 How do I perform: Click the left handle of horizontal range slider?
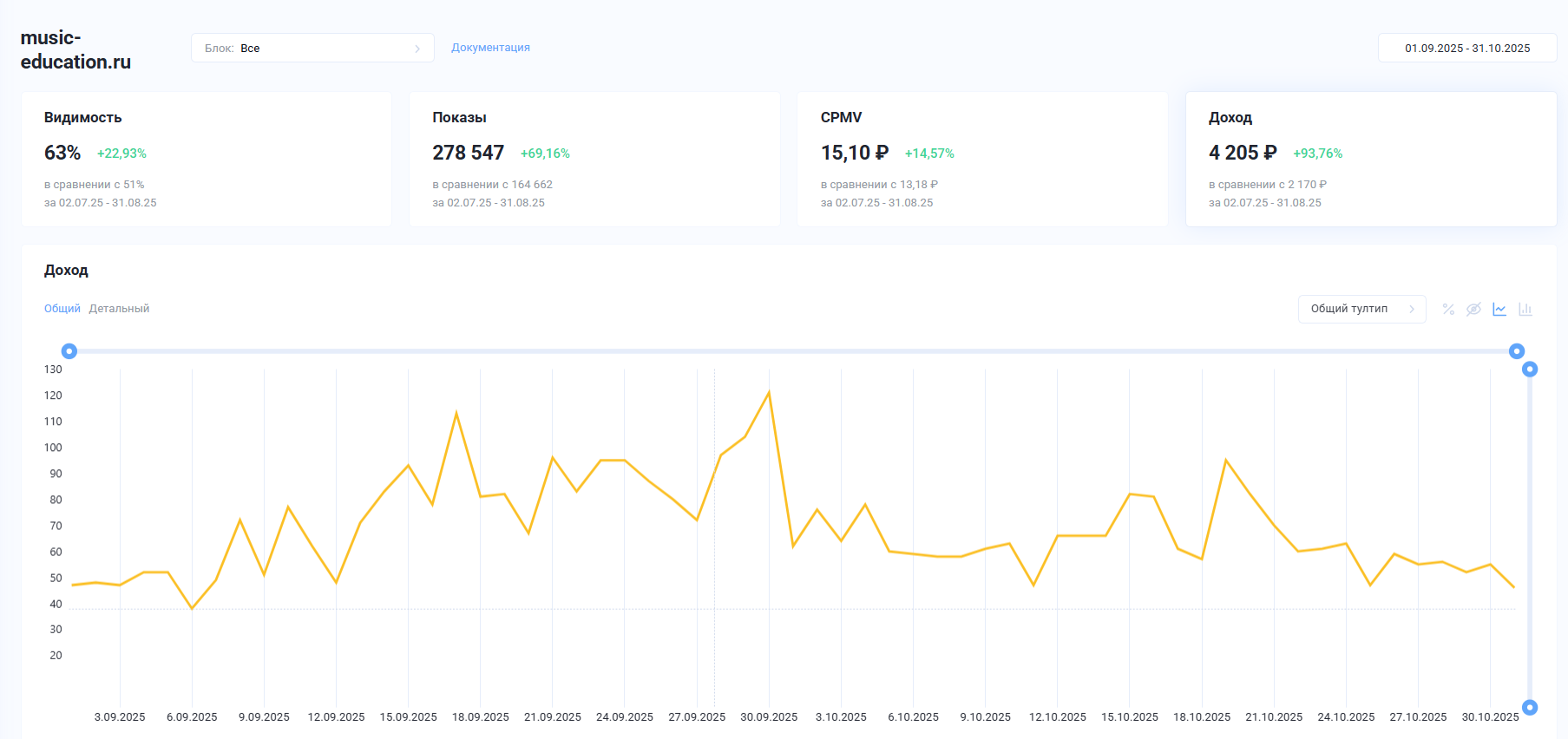click(x=69, y=351)
